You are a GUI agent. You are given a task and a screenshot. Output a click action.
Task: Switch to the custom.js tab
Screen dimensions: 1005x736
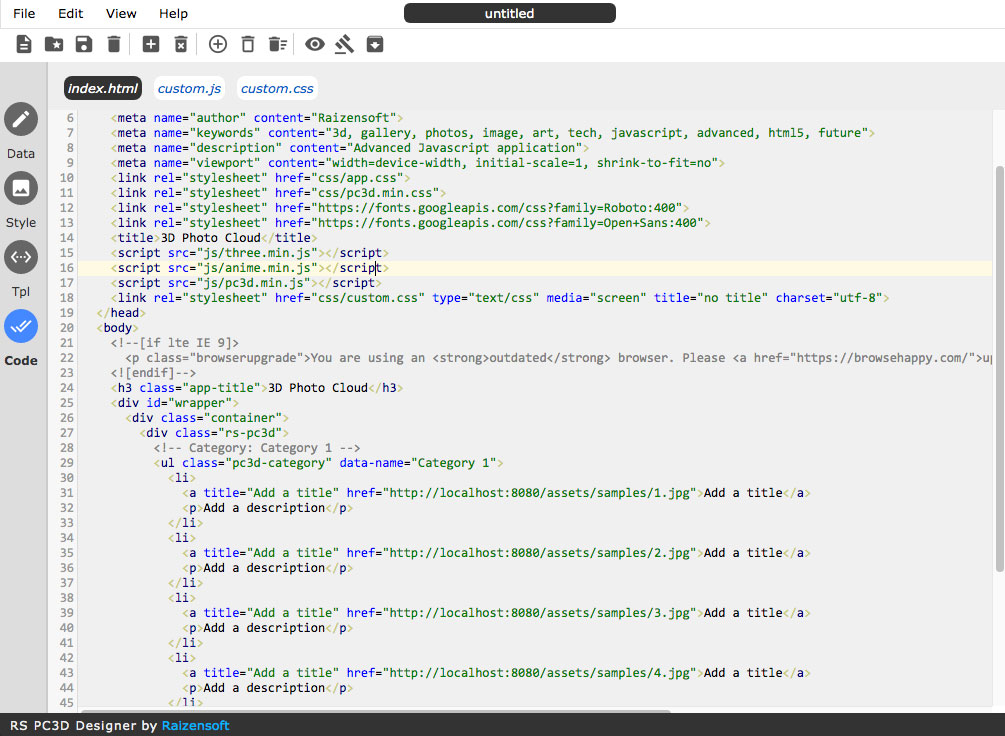(189, 89)
